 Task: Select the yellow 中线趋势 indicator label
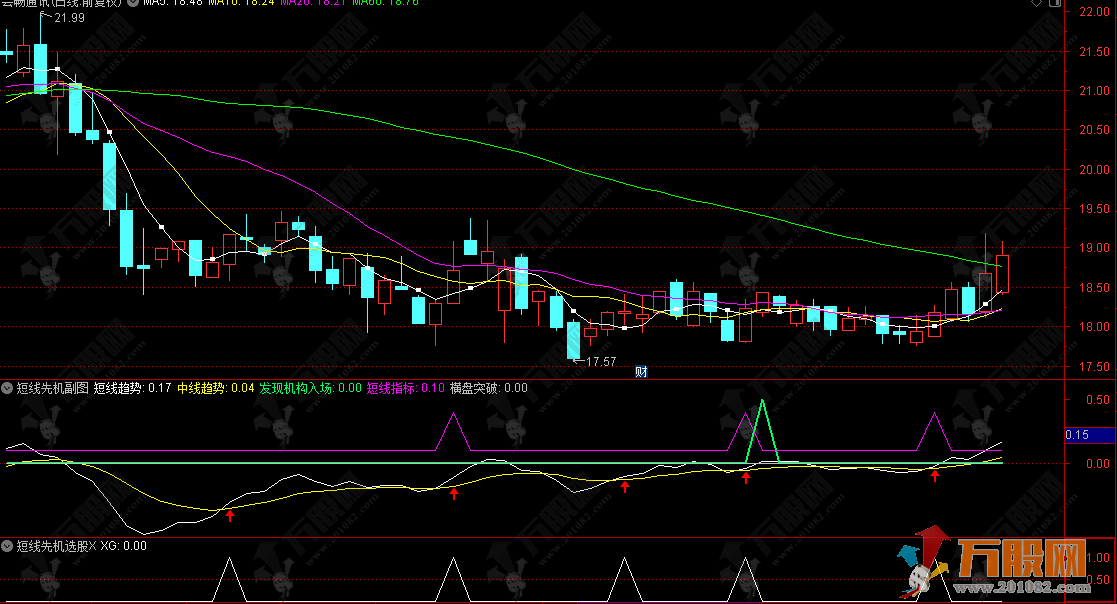pos(201,387)
